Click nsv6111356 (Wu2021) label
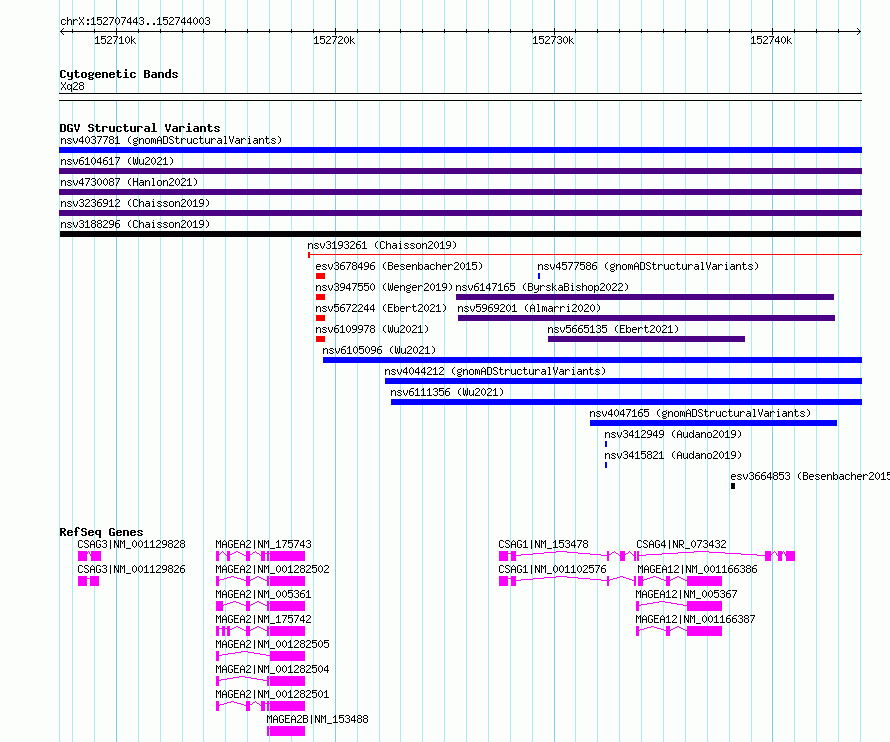Viewport: 890px width, 742px height. coord(447,392)
